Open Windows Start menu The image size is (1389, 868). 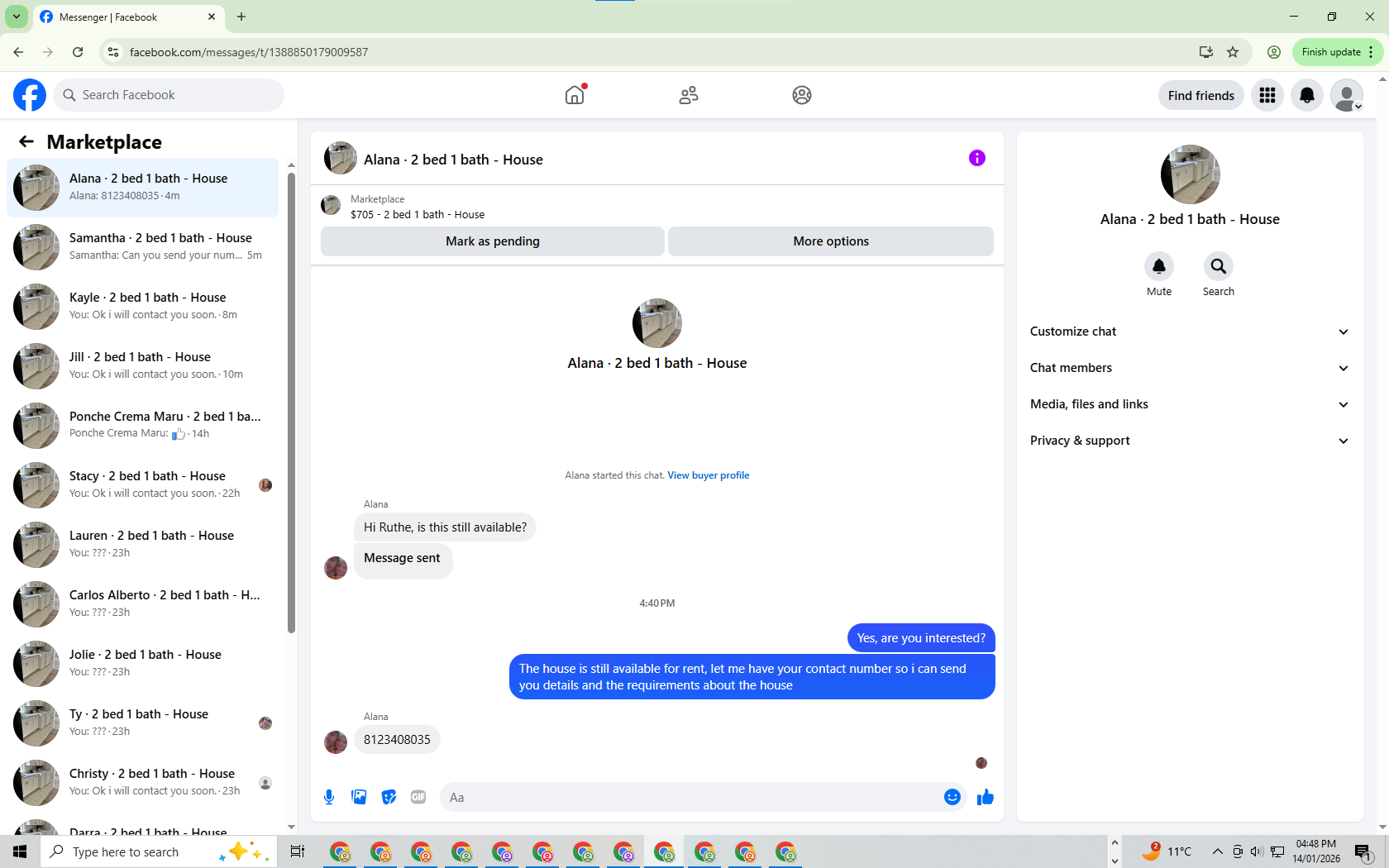click(20, 851)
